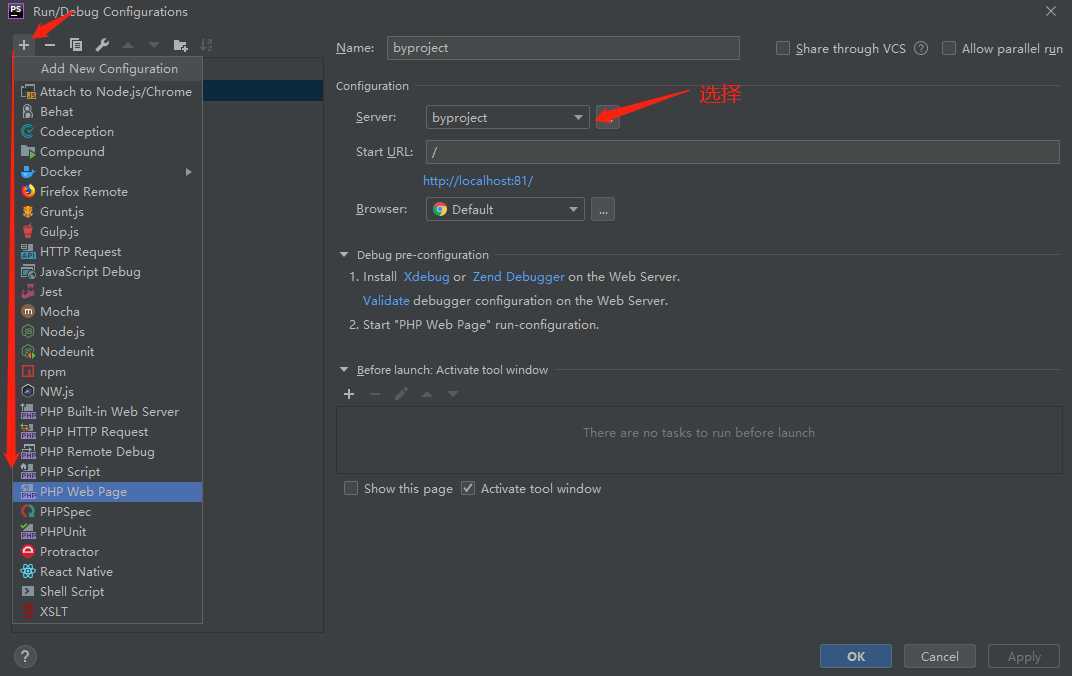This screenshot has height=676, width=1072.
Task: Choose NW.js from the configuration list
Action: click(x=107, y=392)
